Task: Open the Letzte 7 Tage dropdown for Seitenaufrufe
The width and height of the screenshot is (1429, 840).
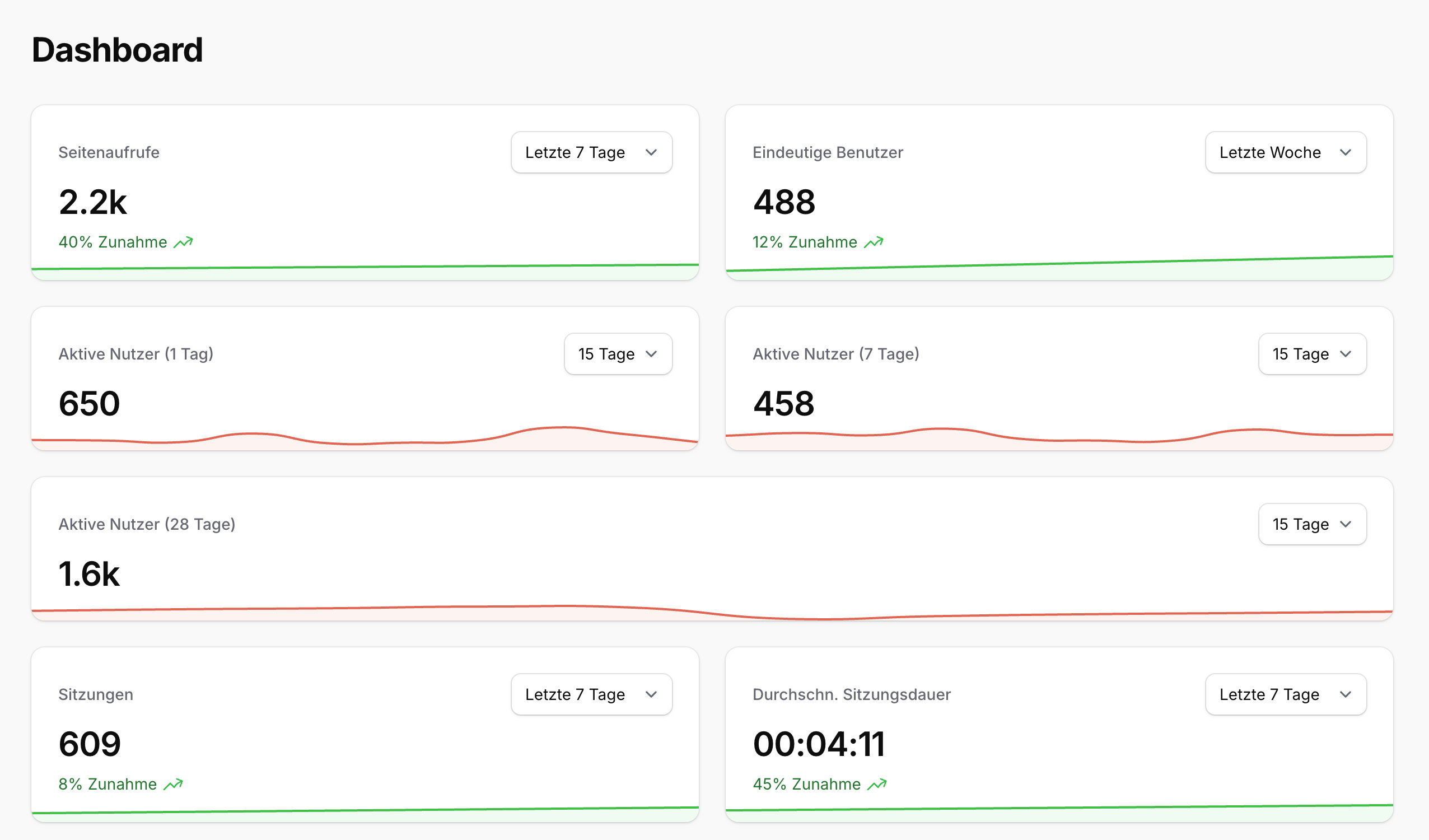Action: (591, 152)
